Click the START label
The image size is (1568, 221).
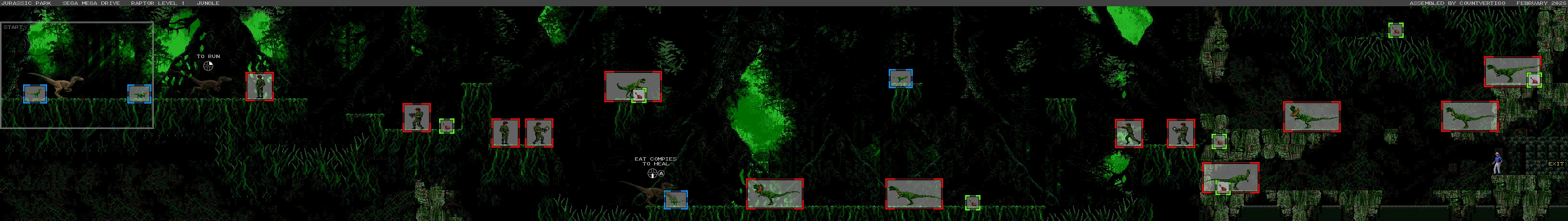pyautogui.click(x=13, y=27)
